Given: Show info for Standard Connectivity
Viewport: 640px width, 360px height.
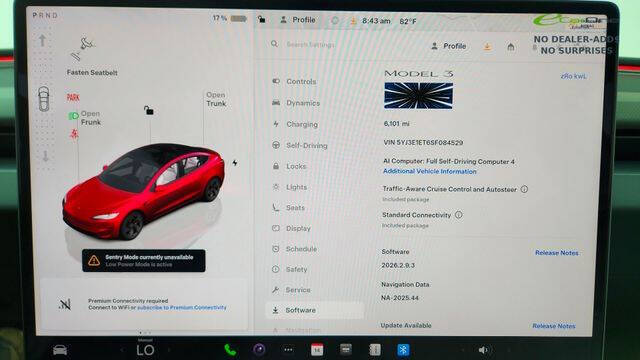Looking at the screenshot, I should pyautogui.click(x=459, y=215).
